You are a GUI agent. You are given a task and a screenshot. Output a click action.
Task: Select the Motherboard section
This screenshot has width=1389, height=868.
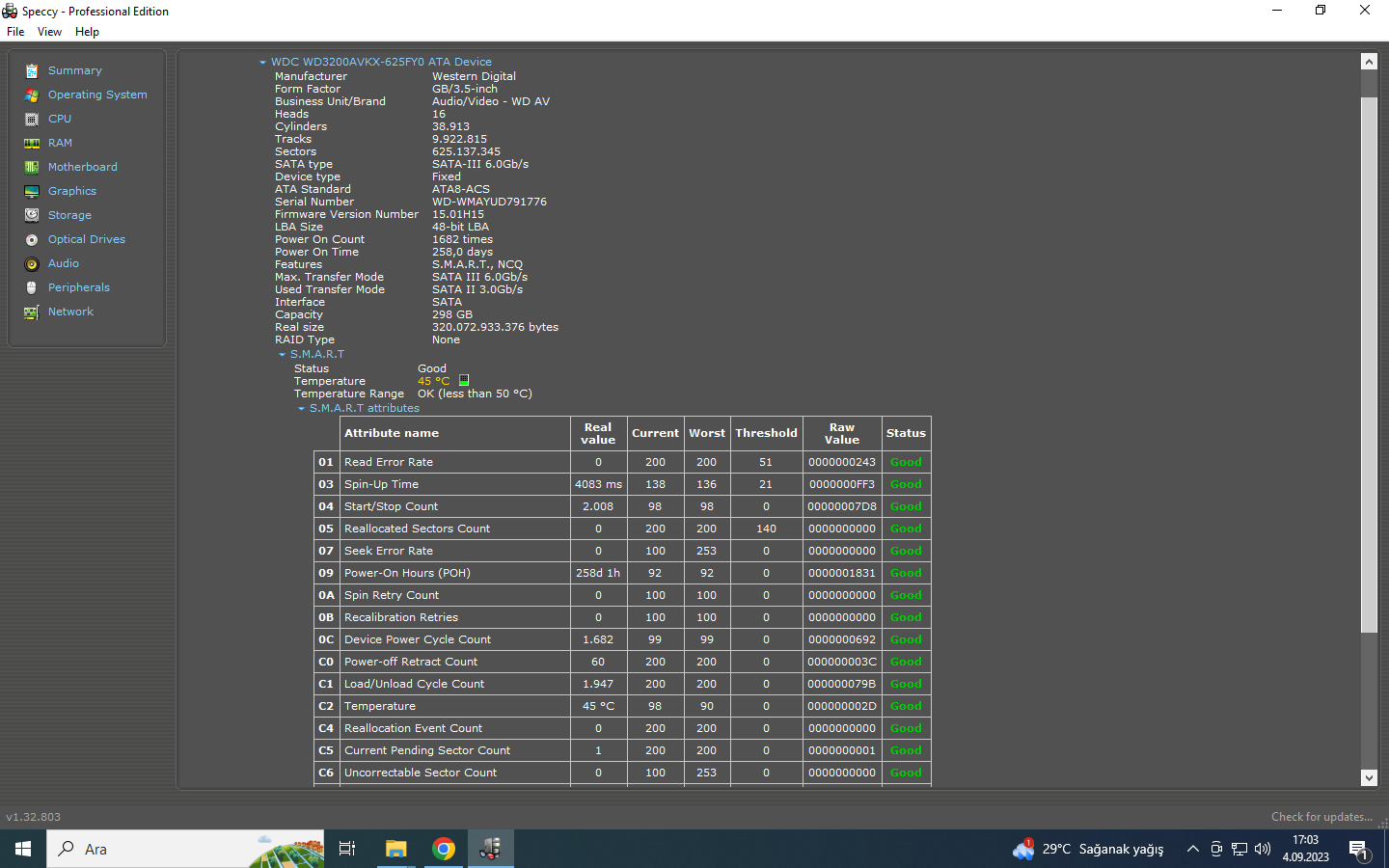pos(83,167)
